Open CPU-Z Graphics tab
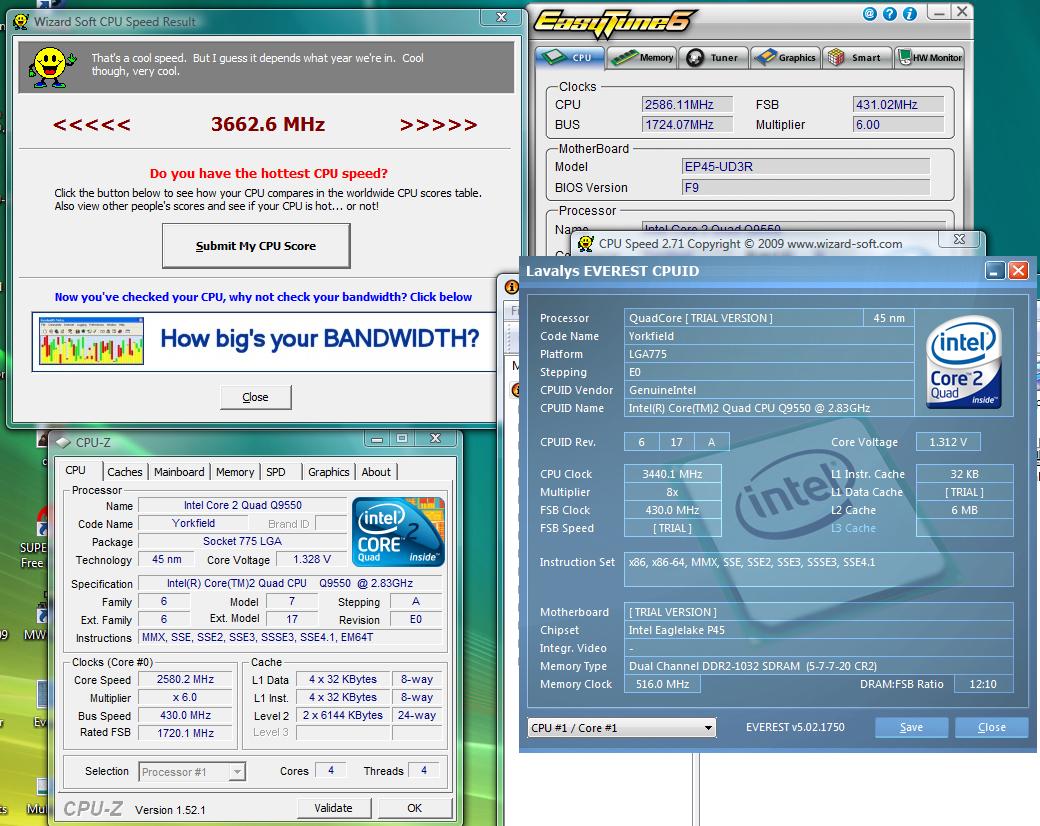The image size is (1040, 826). point(328,472)
